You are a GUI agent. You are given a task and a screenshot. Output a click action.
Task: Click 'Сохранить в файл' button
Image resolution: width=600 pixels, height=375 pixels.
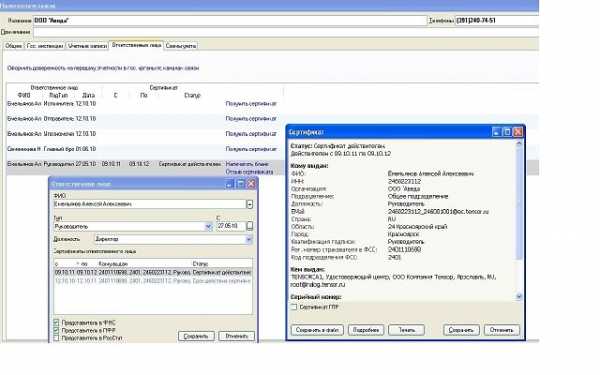(x=317, y=330)
